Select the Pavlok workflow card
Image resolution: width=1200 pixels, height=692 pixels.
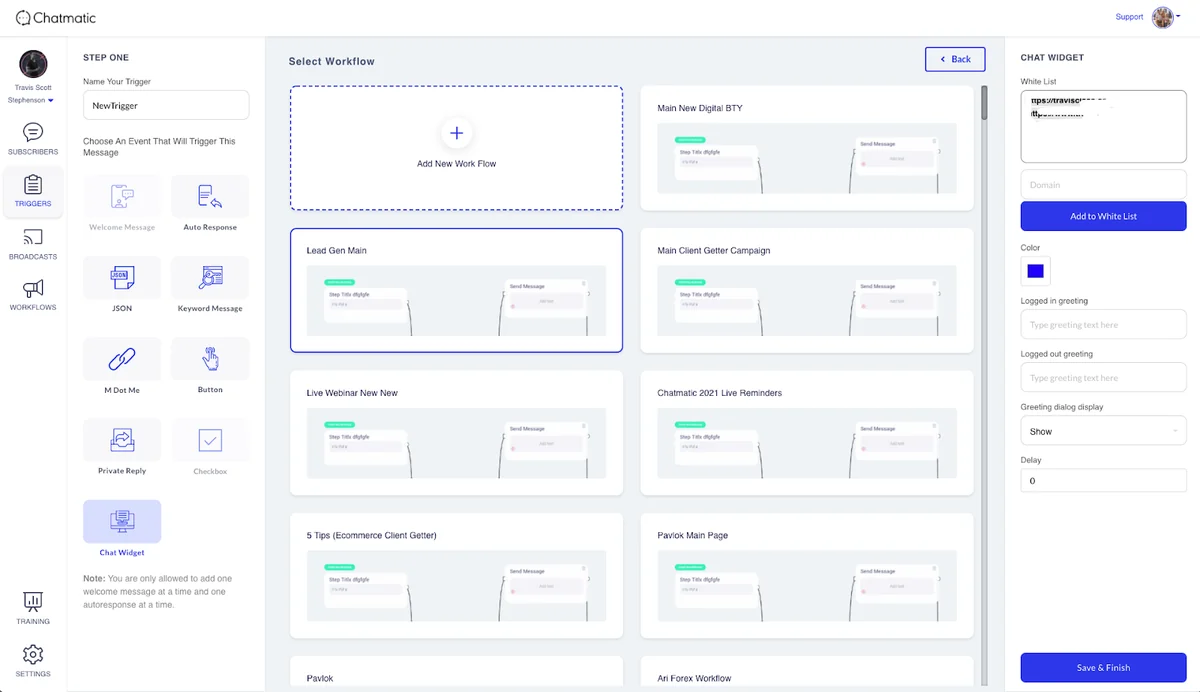tap(456, 673)
